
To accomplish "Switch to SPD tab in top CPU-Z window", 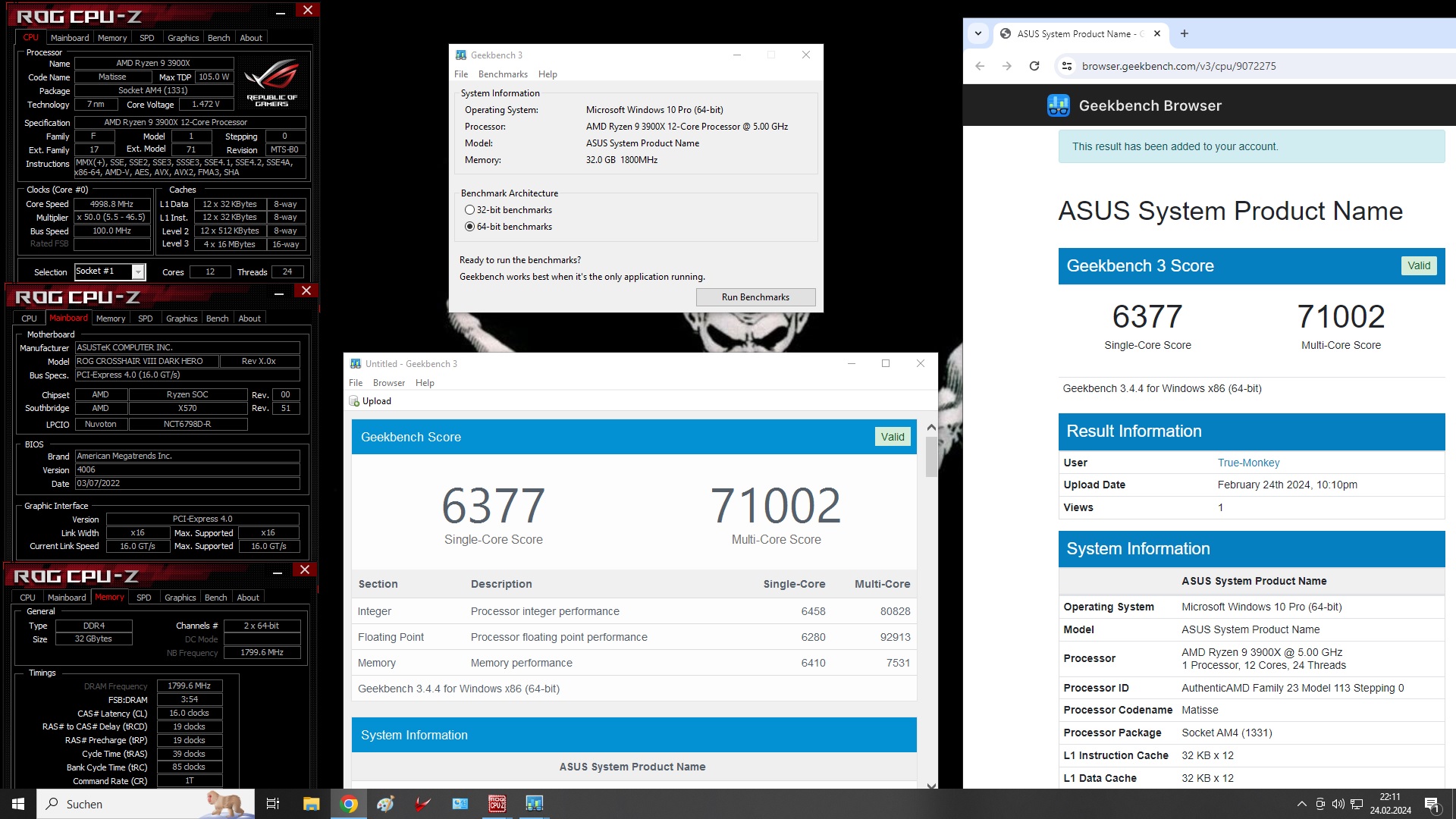I will tap(147, 38).
